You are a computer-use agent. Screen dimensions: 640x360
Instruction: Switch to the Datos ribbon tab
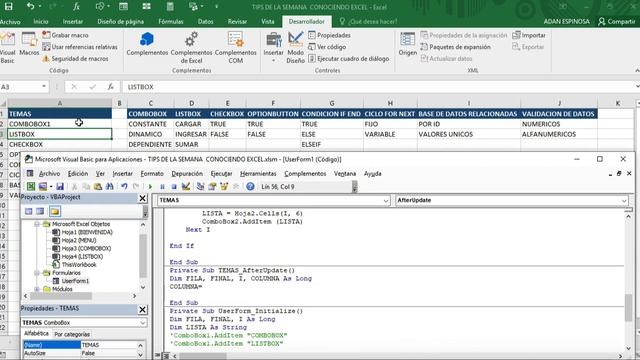click(205, 21)
